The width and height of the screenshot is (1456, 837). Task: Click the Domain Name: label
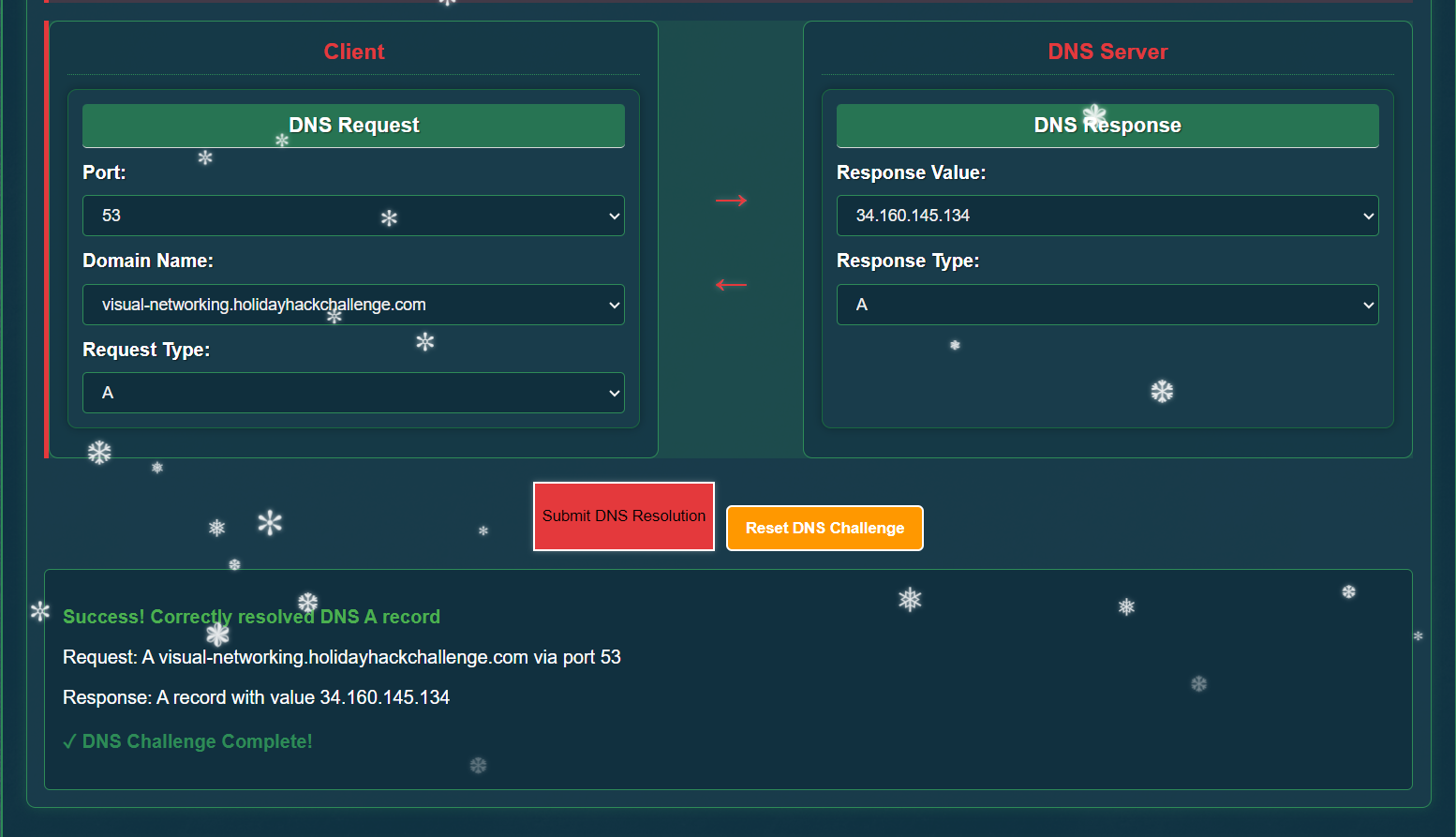(148, 261)
